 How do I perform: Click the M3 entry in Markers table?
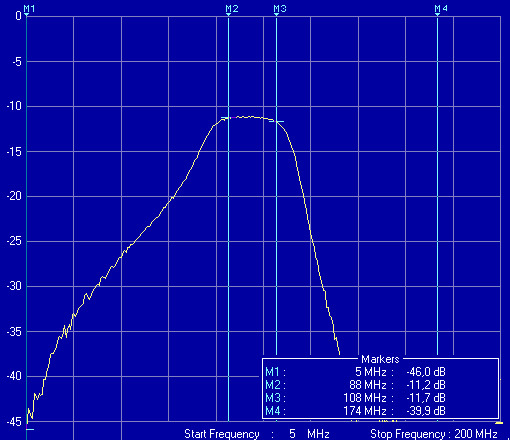point(355,398)
